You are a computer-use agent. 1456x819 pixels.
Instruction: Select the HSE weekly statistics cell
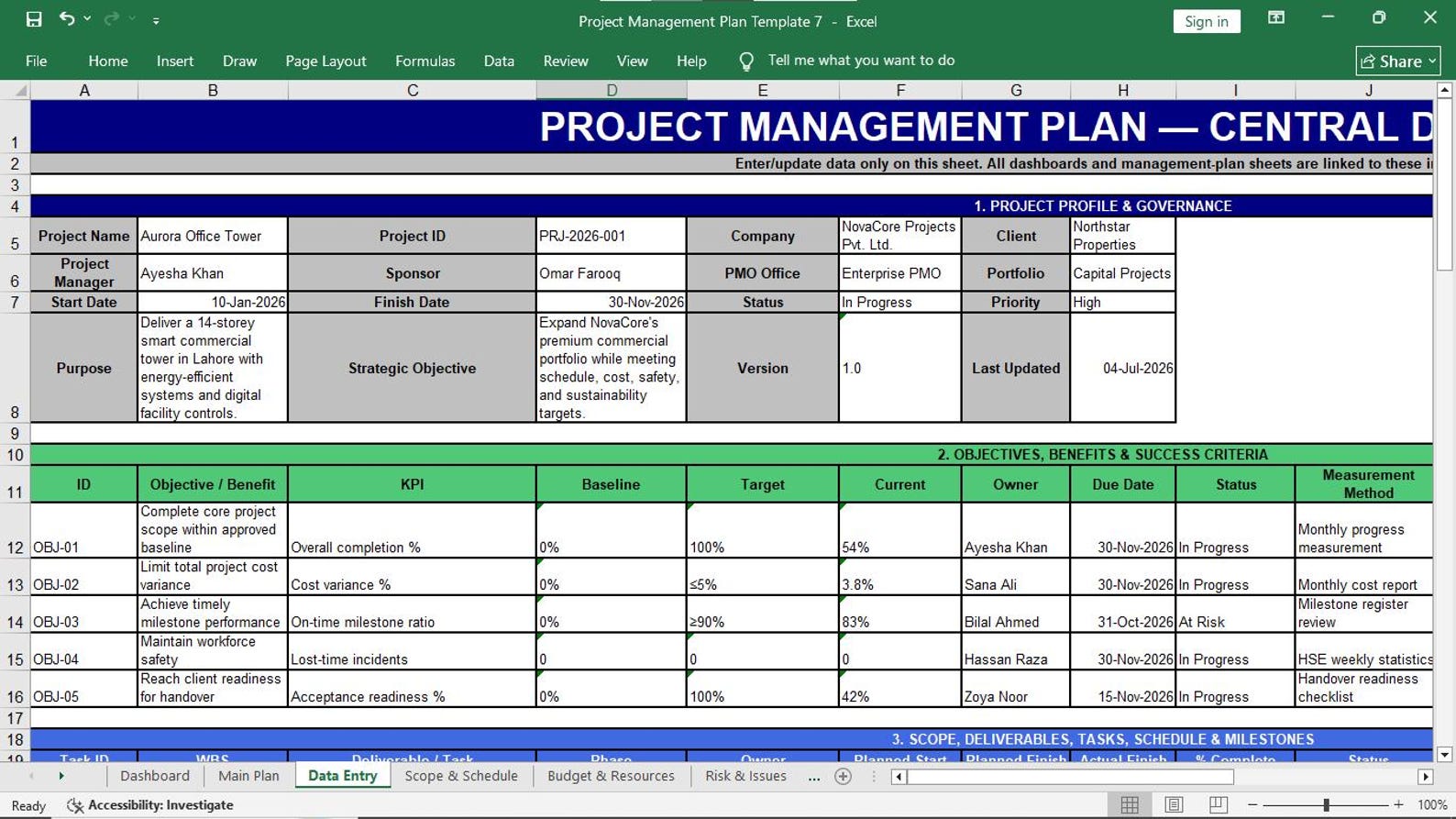1364,651
